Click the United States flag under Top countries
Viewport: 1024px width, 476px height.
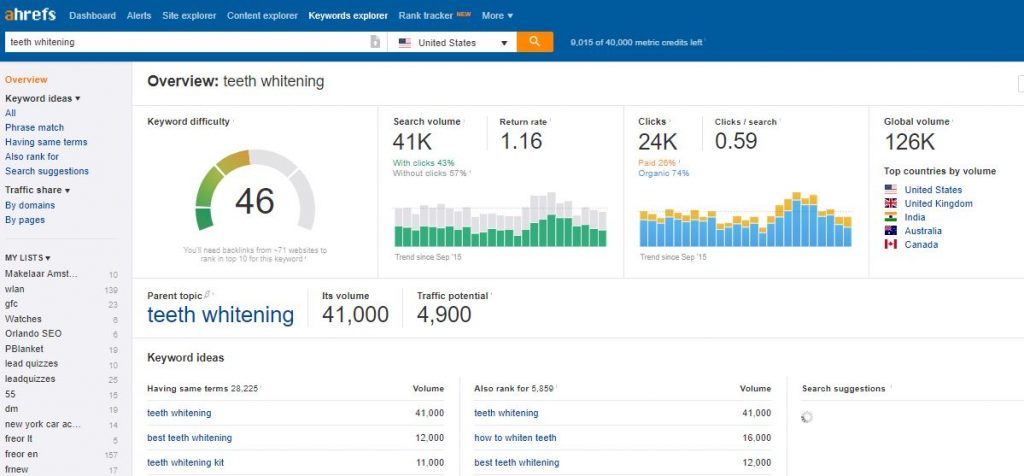tap(891, 189)
